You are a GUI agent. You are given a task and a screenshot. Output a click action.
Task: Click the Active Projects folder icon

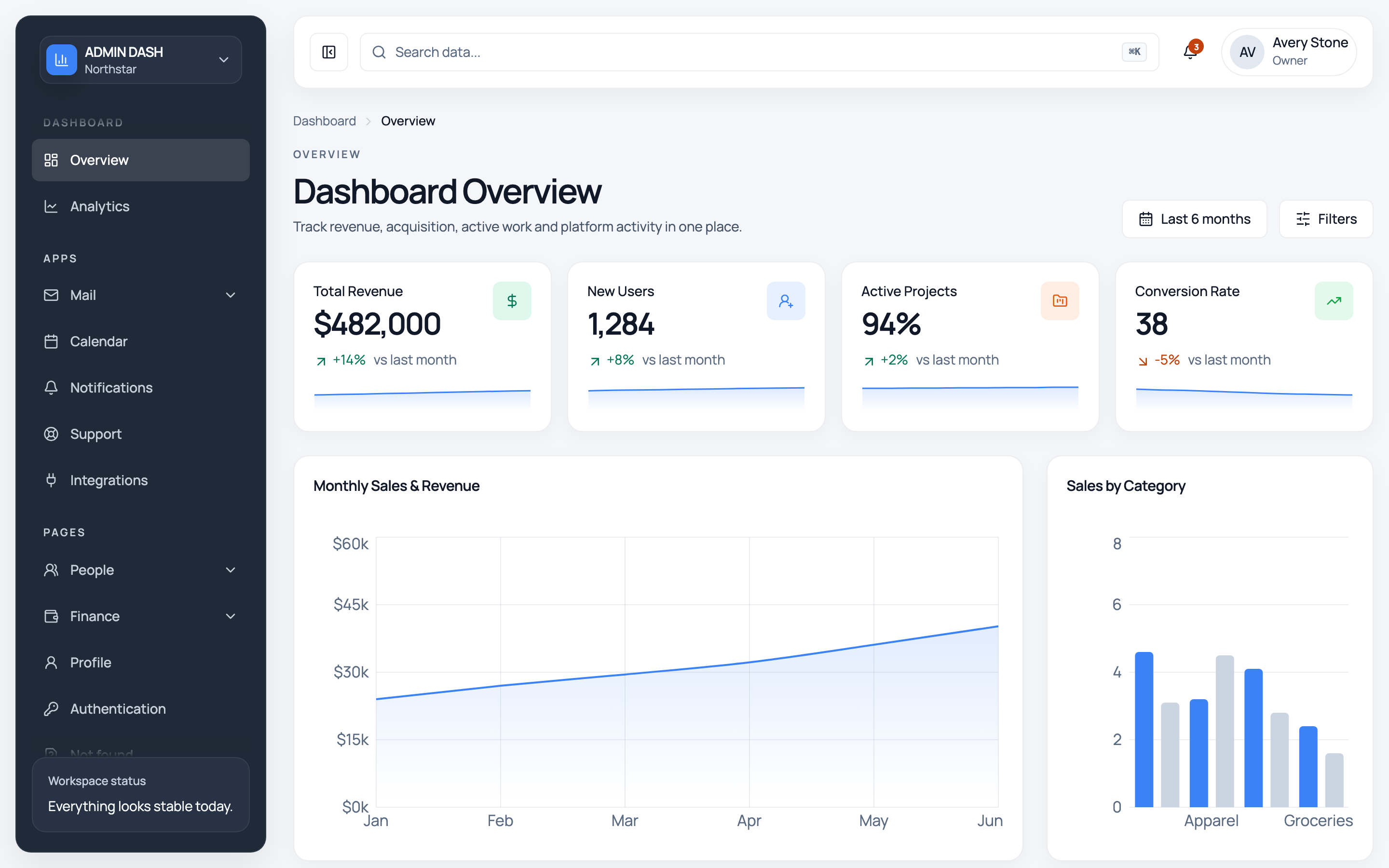click(1060, 301)
